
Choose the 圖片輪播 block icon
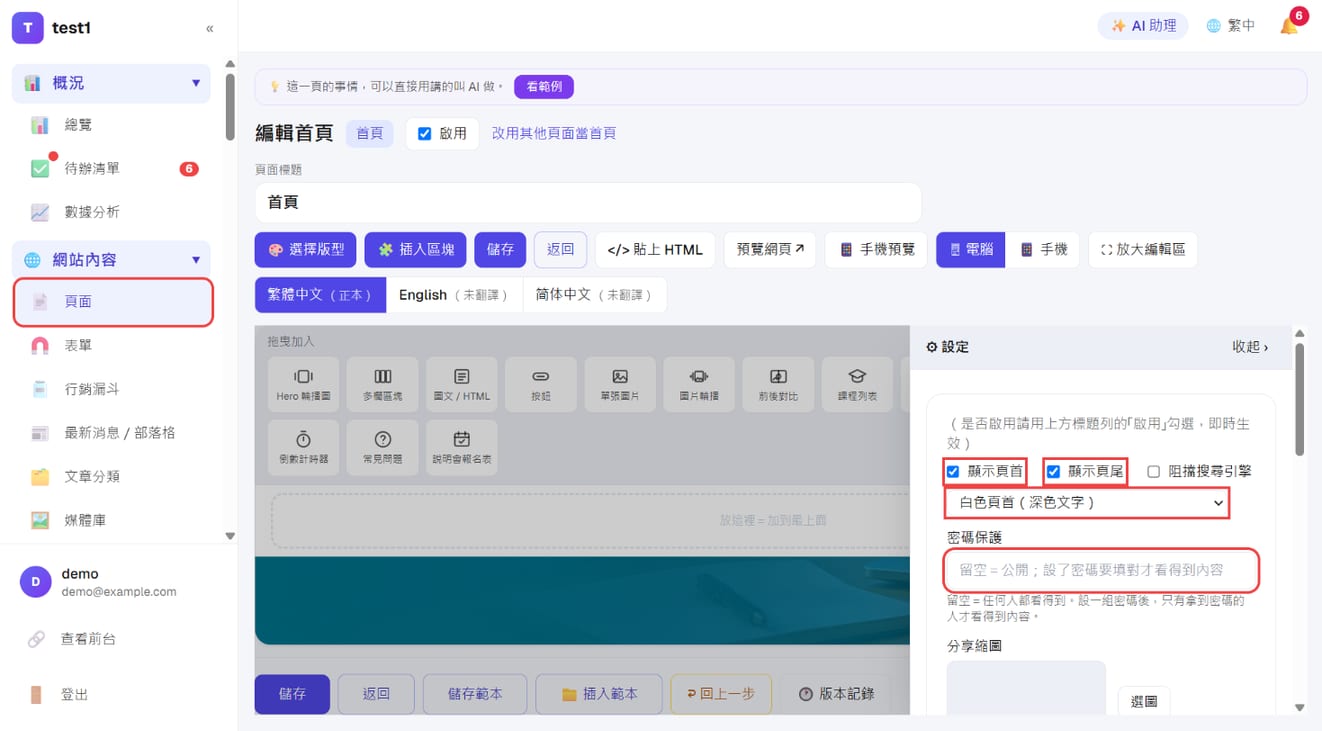pyautogui.click(x=699, y=385)
